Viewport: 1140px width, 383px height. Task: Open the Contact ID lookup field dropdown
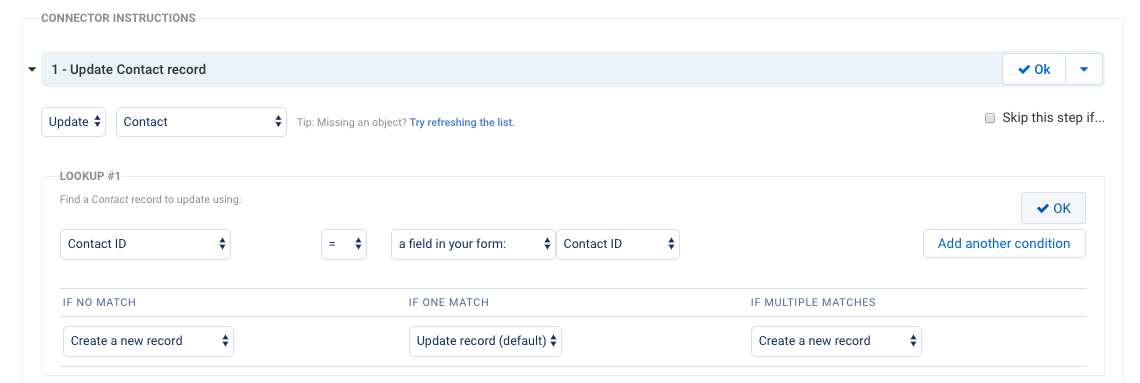tap(145, 244)
